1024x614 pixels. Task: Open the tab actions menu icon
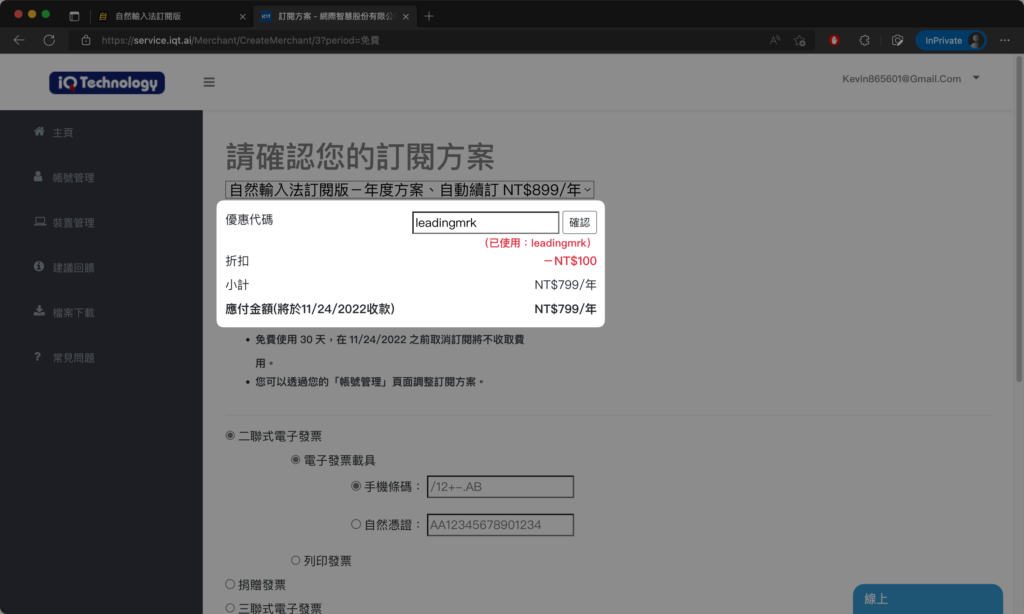(x=74, y=16)
